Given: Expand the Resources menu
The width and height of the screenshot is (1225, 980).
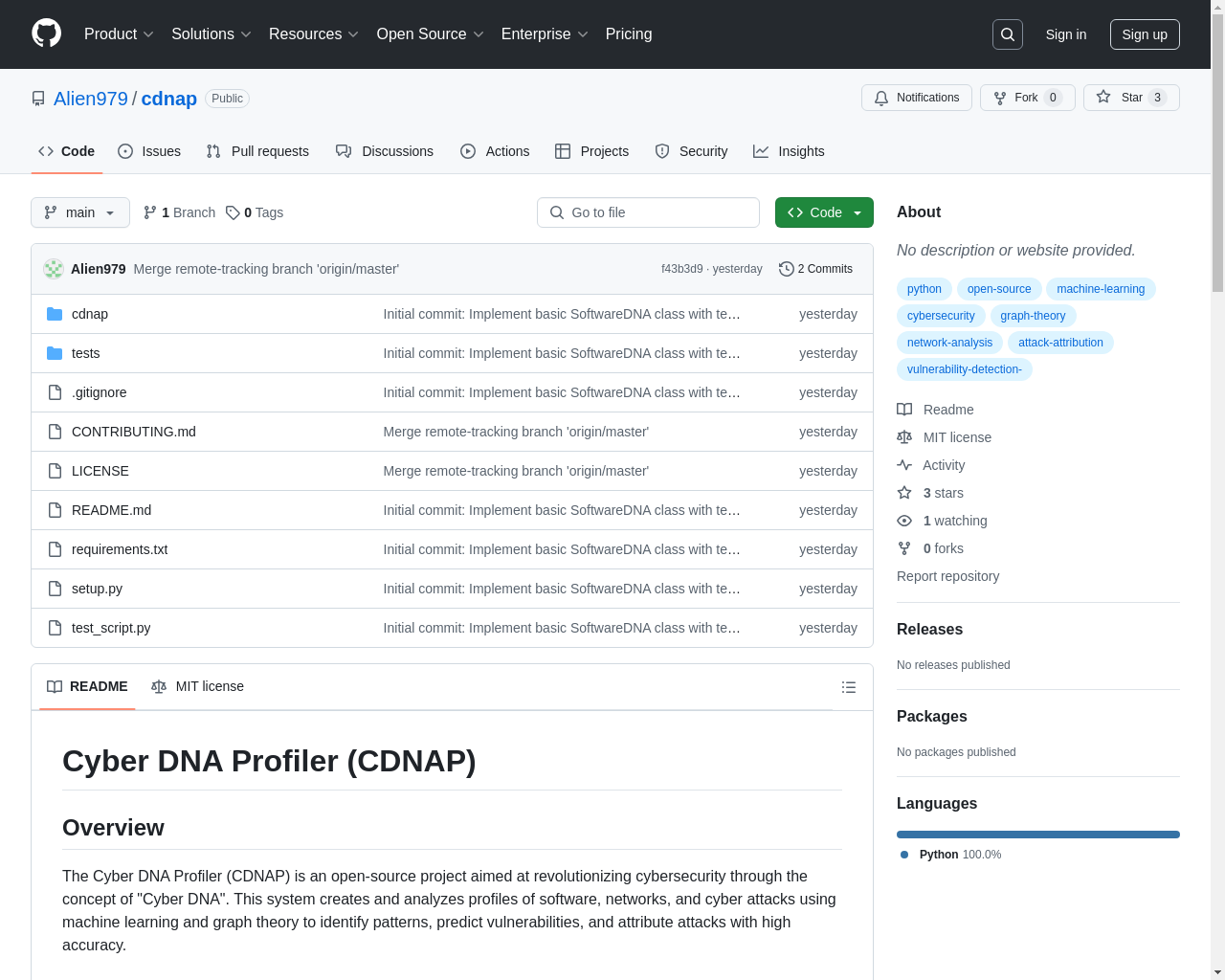Looking at the screenshot, I should [x=314, y=34].
